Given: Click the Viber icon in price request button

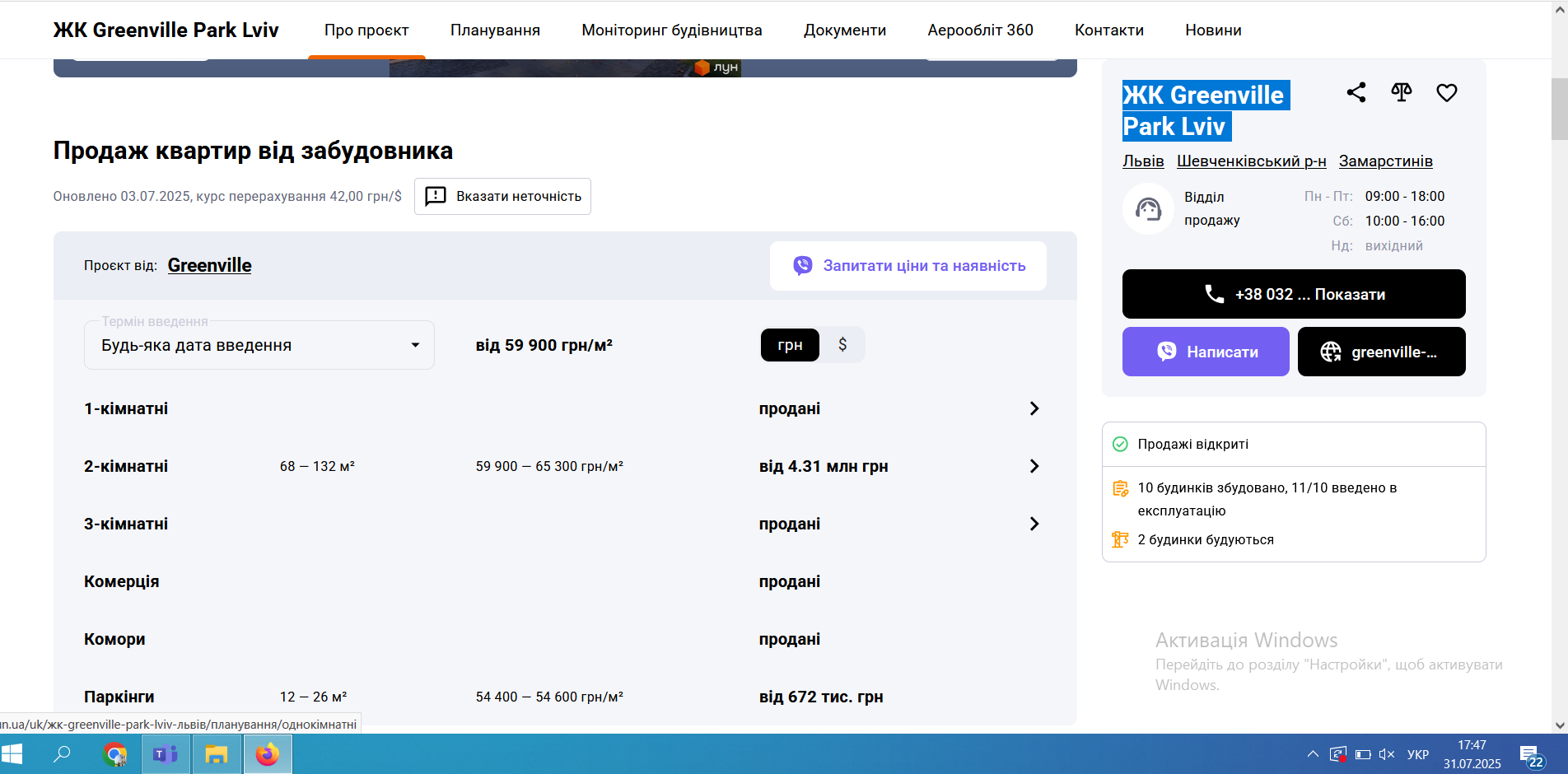Looking at the screenshot, I should pos(803,265).
